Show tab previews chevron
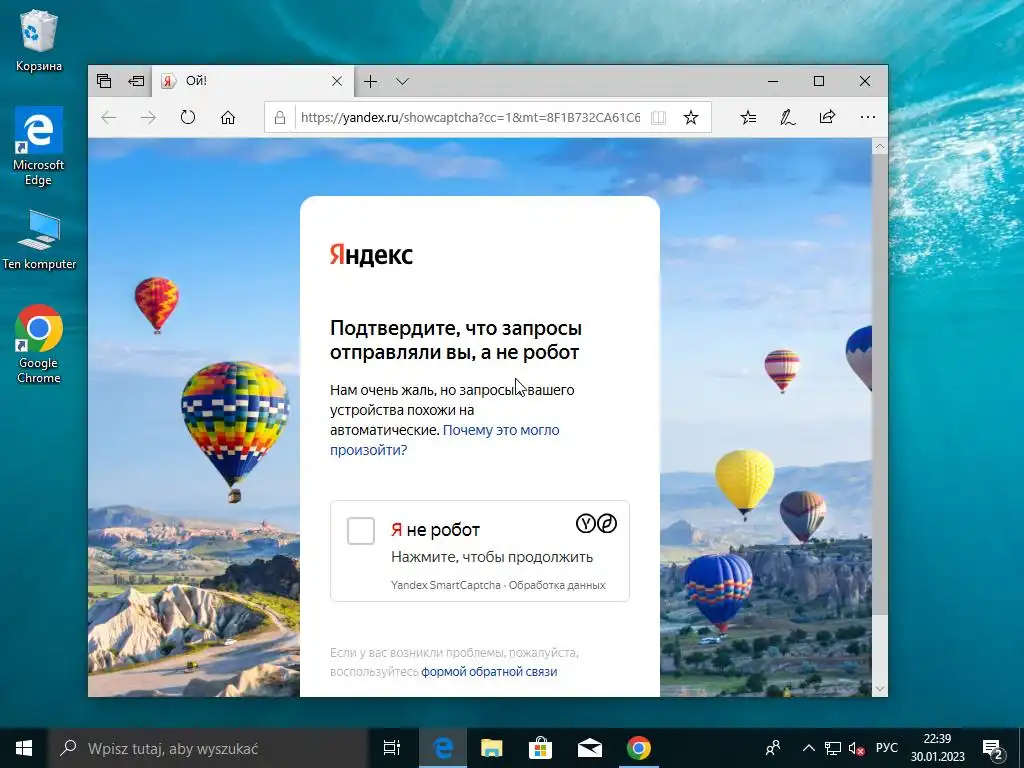The image size is (1024, 768). pos(402,81)
